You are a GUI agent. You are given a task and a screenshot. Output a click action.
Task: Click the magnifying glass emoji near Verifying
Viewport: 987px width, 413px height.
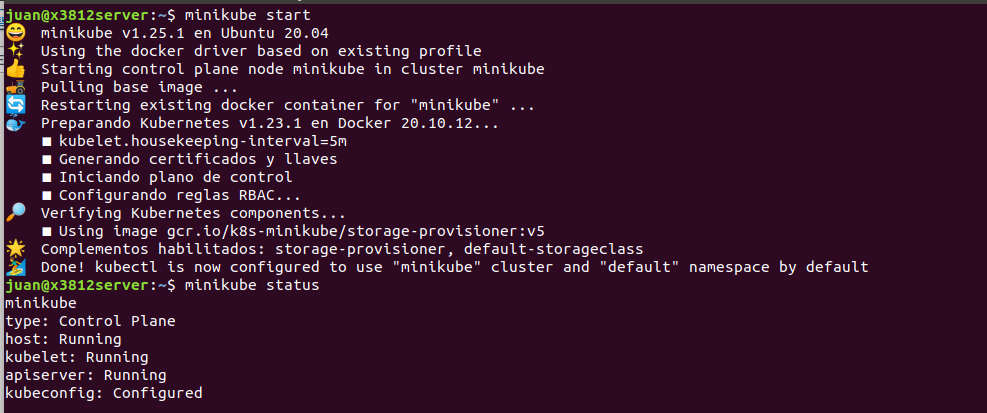15,213
